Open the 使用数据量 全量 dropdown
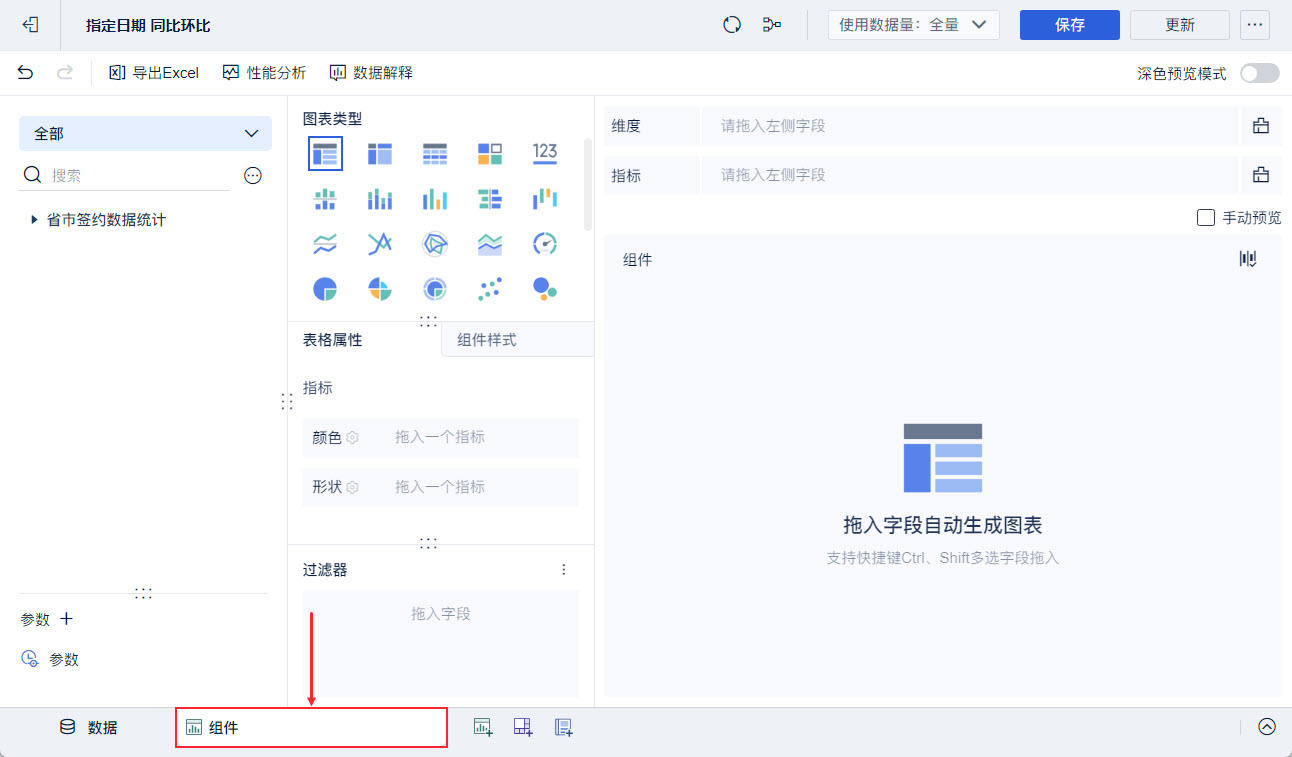 (914, 25)
